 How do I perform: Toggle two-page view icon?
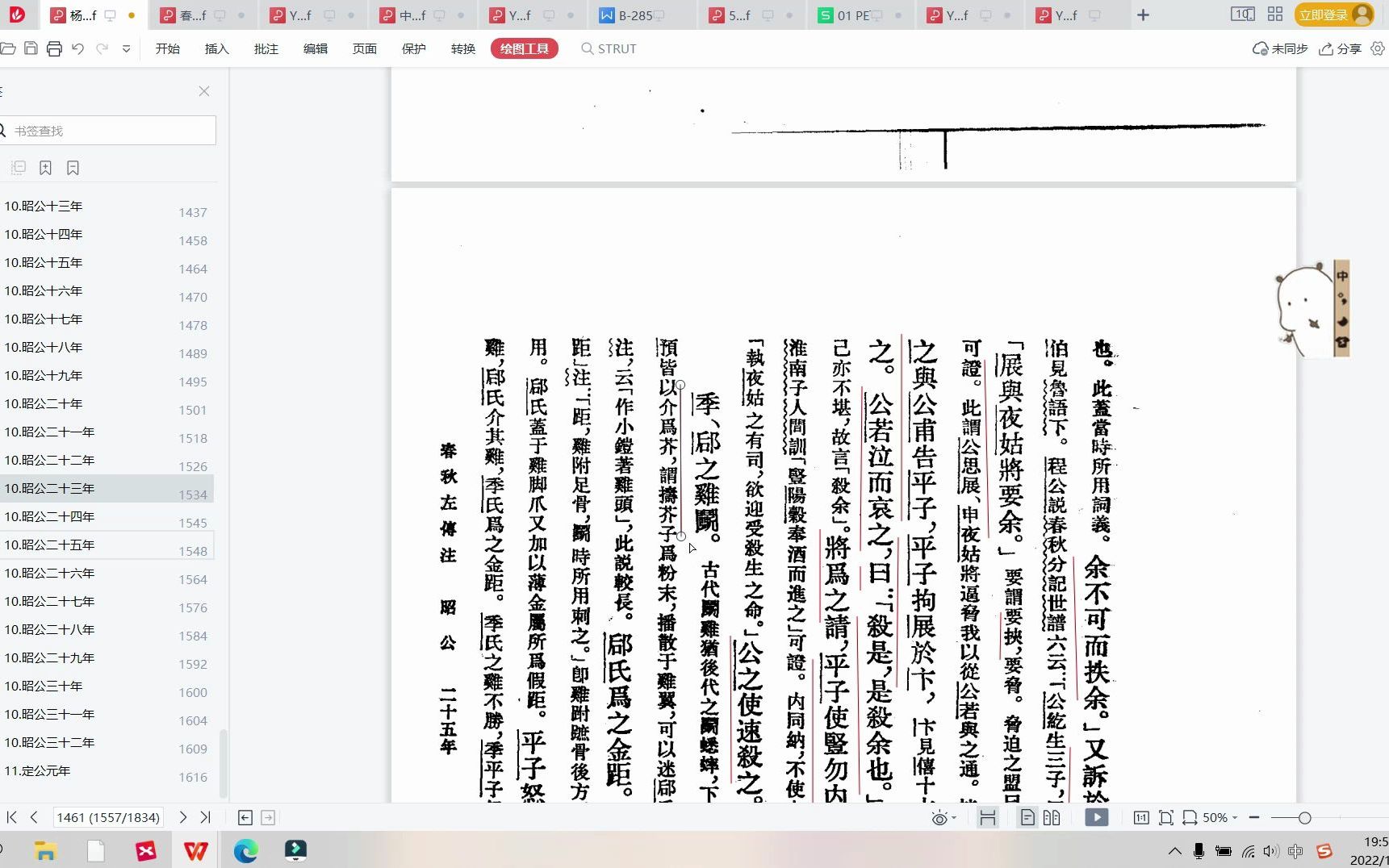click(1052, 817)
